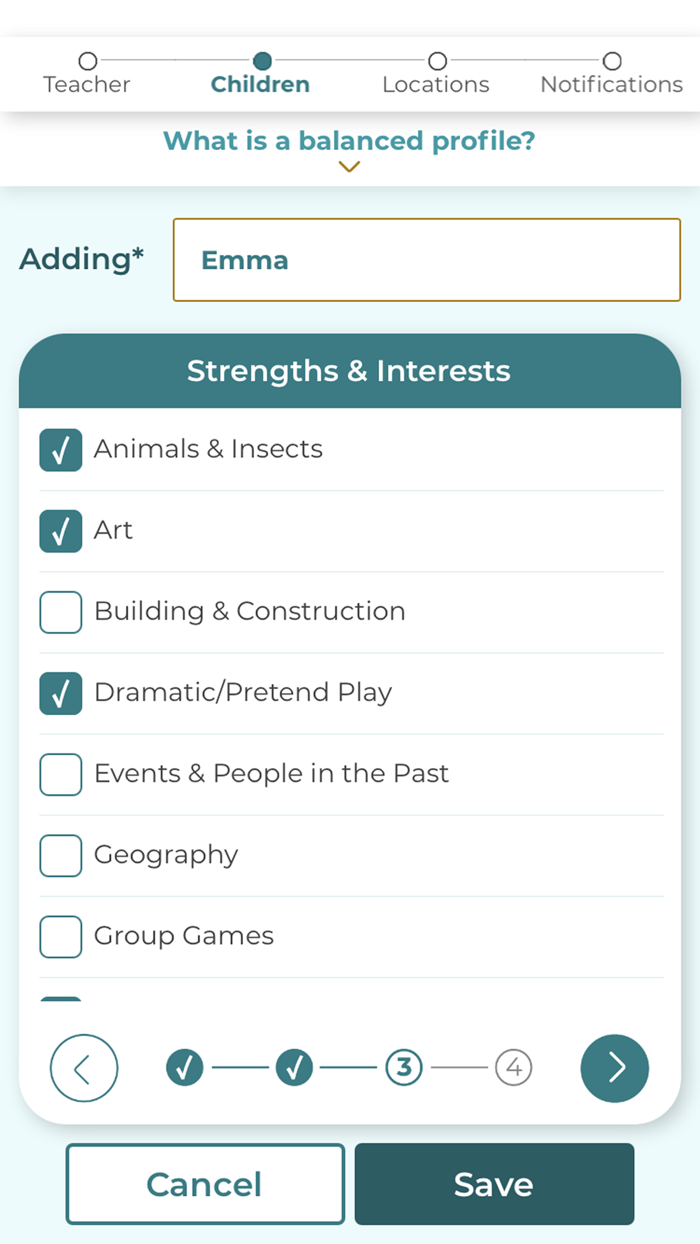Click the previous page arrow button
The width and height of the screenshot is (700, 1244).
point(84,1068)
